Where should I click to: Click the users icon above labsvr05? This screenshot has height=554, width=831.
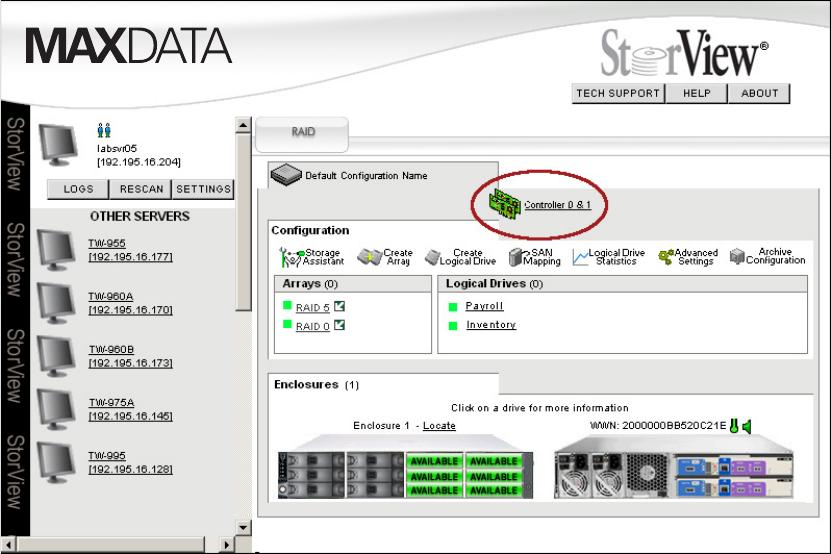[104, 130]
